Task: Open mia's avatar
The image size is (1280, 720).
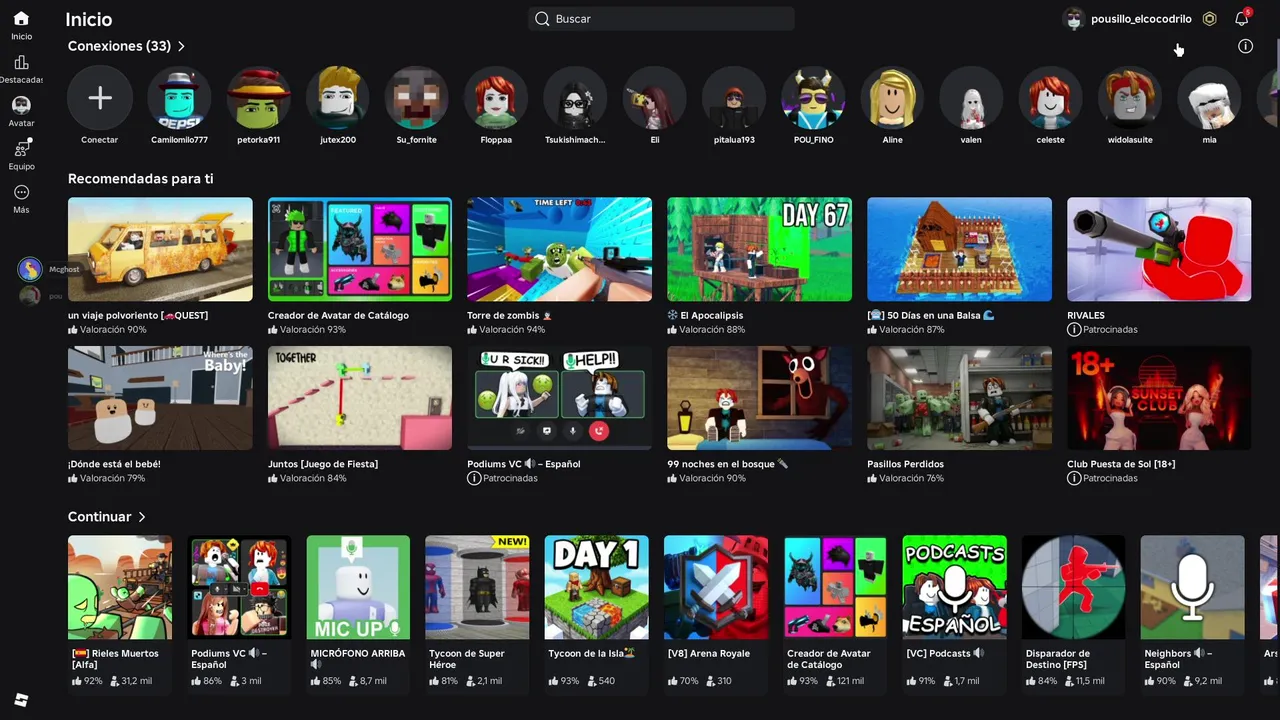Action: pyautogui.click(x=1209, y=98)
